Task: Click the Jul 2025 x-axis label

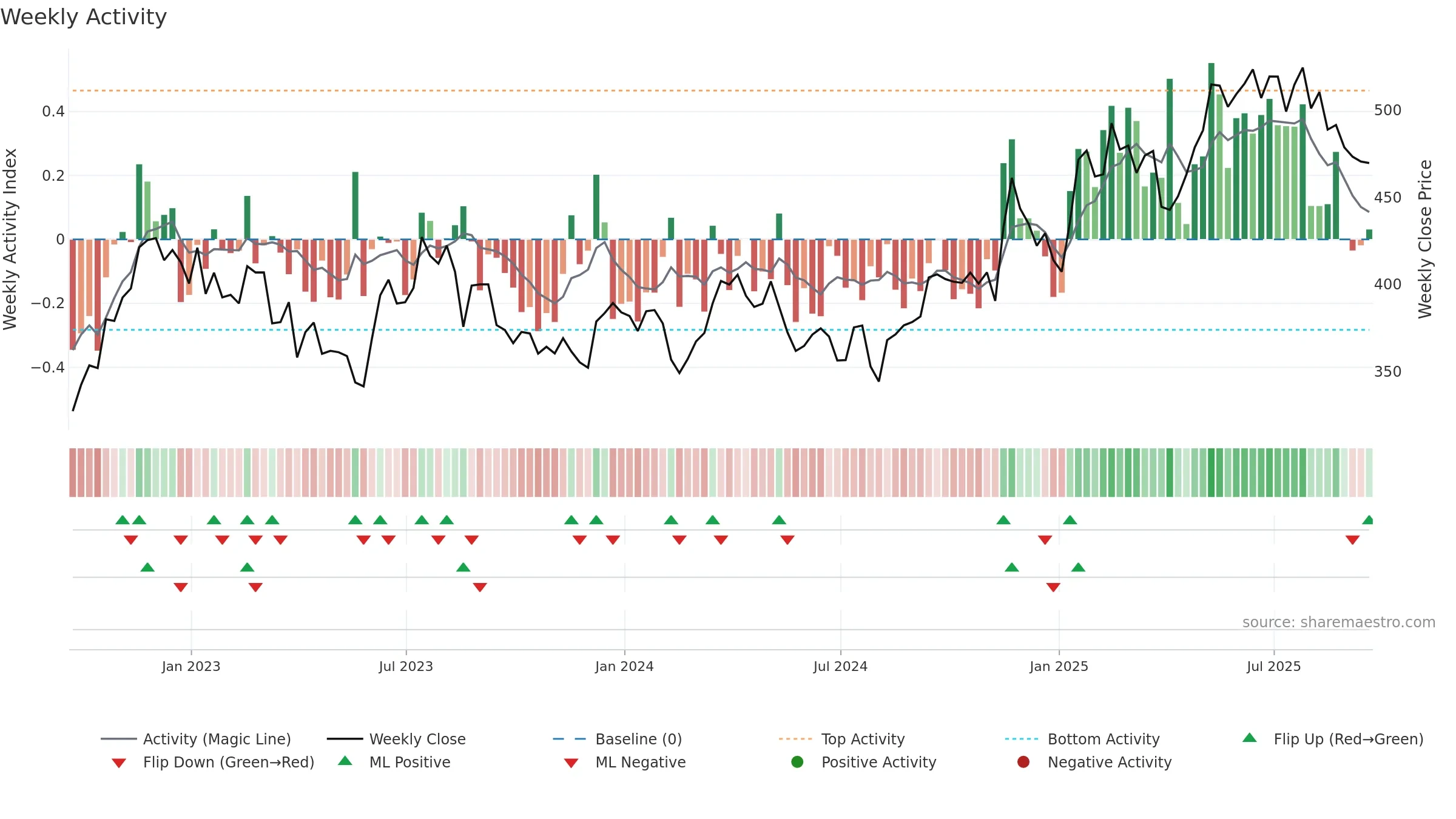Action: point(1274,666)
